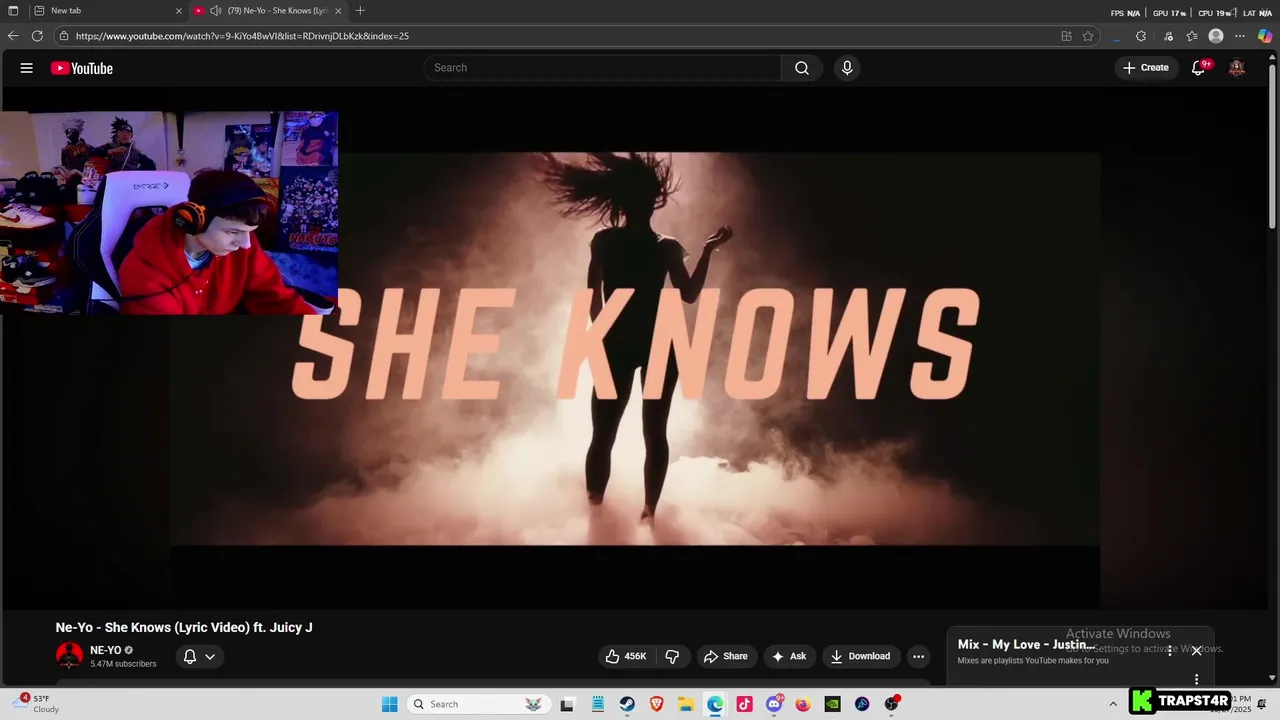Open the Copilot sidebar icon
1280x720 pixels.
(x=1265, y=36)
